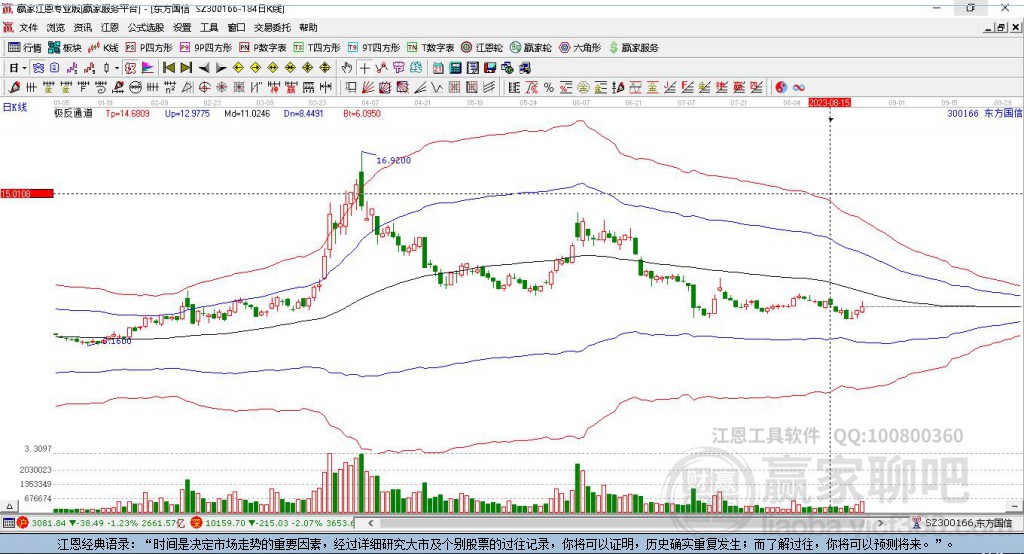
Task: Expand the 日 period dropdown arrow
Action: click(24, 68)
